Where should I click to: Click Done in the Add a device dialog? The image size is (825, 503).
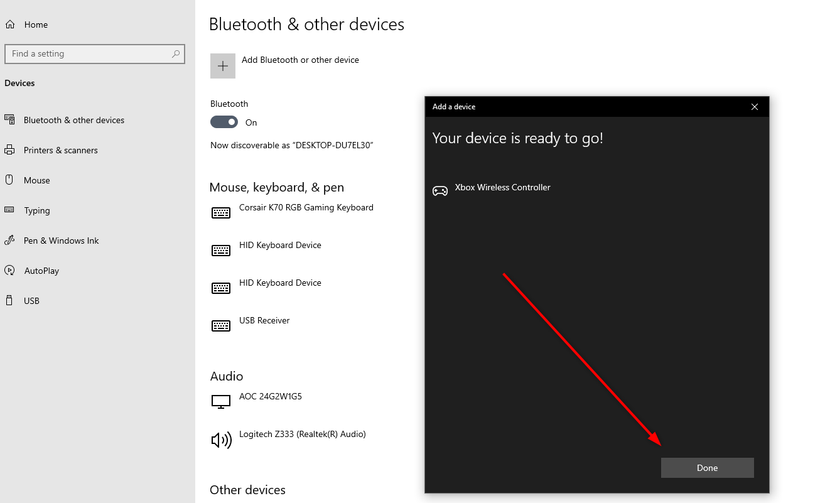pyautogui.click(x=707, y=468)
